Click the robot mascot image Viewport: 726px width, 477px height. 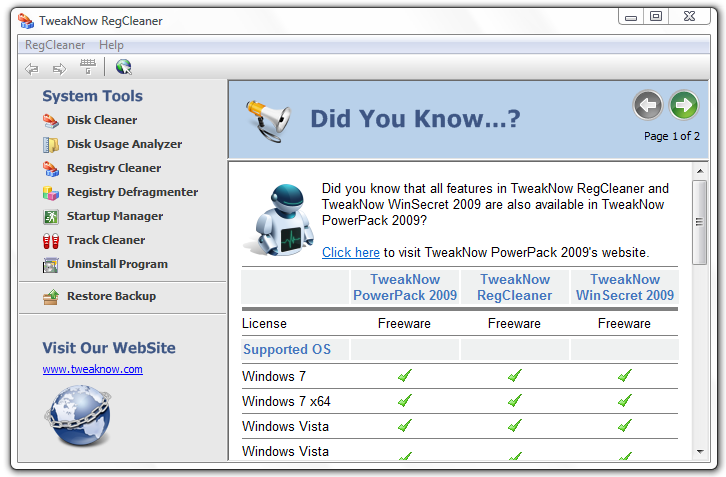click(279, 220)
